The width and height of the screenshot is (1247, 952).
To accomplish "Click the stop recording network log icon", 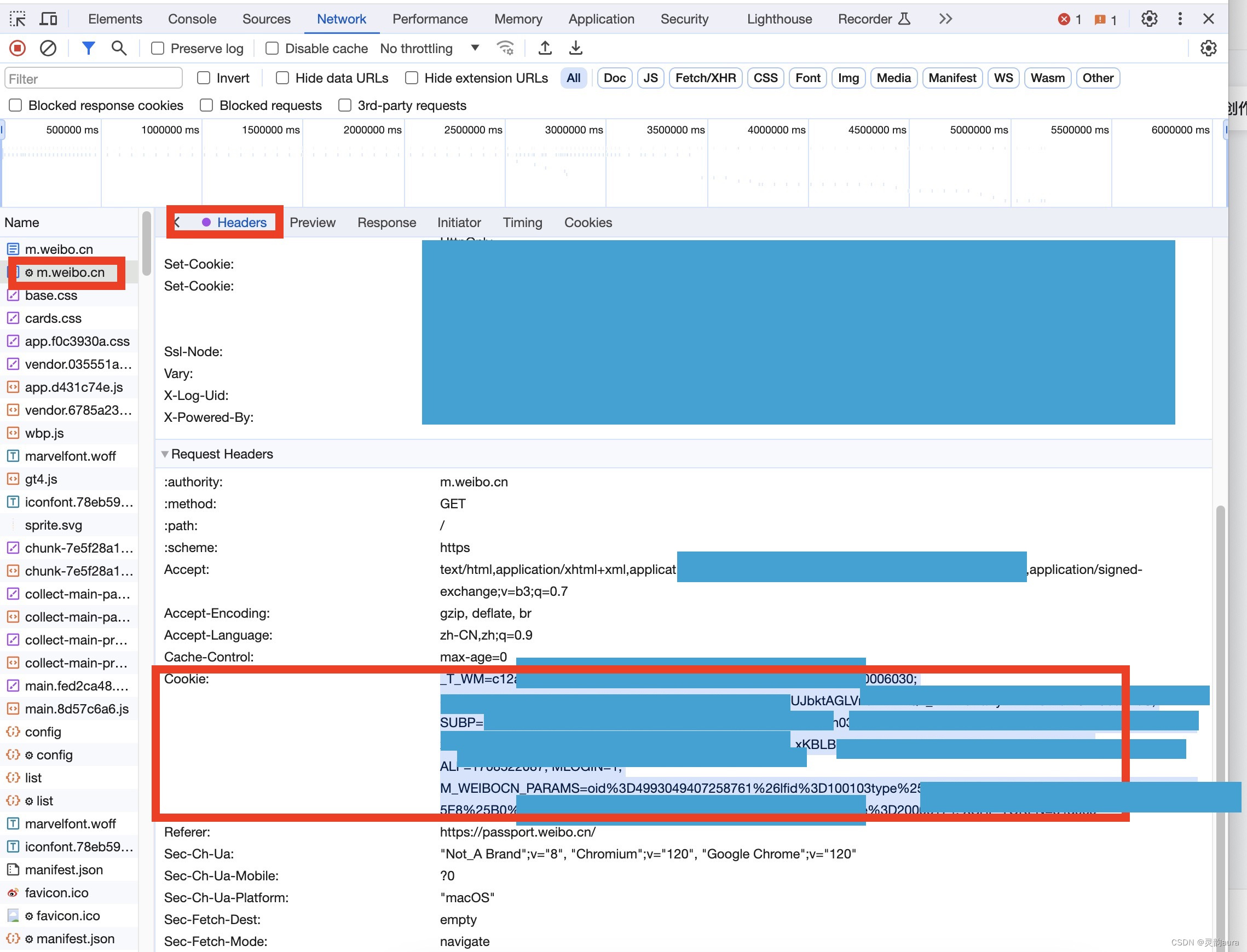I will pyautogui.click(x=18, y=48).
